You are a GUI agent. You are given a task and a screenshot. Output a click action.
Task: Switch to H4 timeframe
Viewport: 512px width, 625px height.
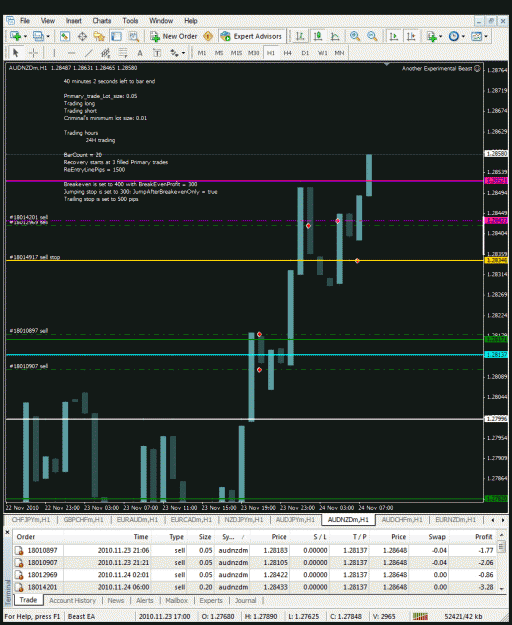(x=288, y=53)
